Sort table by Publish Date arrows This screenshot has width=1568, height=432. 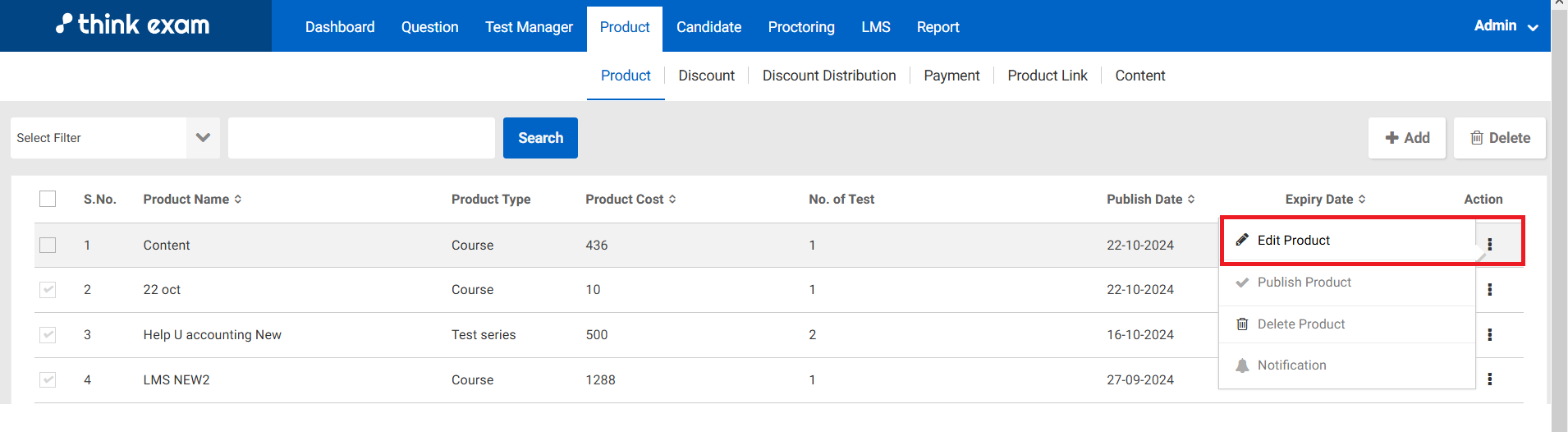coord(1191,200)
